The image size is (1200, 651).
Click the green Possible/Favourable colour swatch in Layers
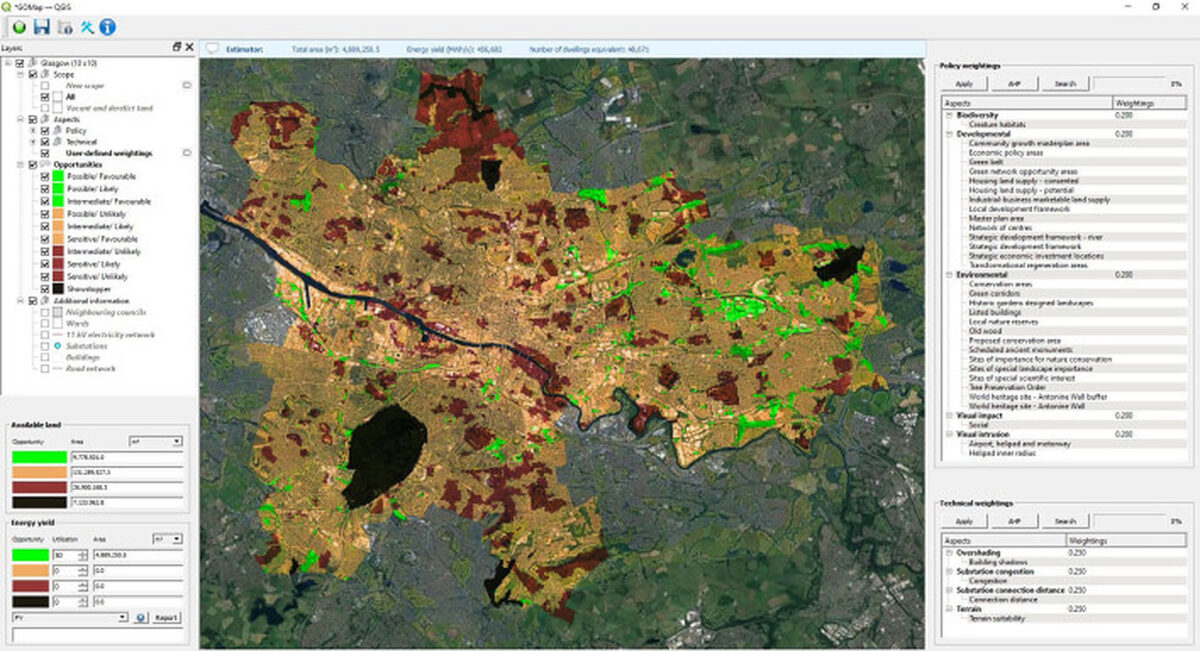[x=60, y=177]
